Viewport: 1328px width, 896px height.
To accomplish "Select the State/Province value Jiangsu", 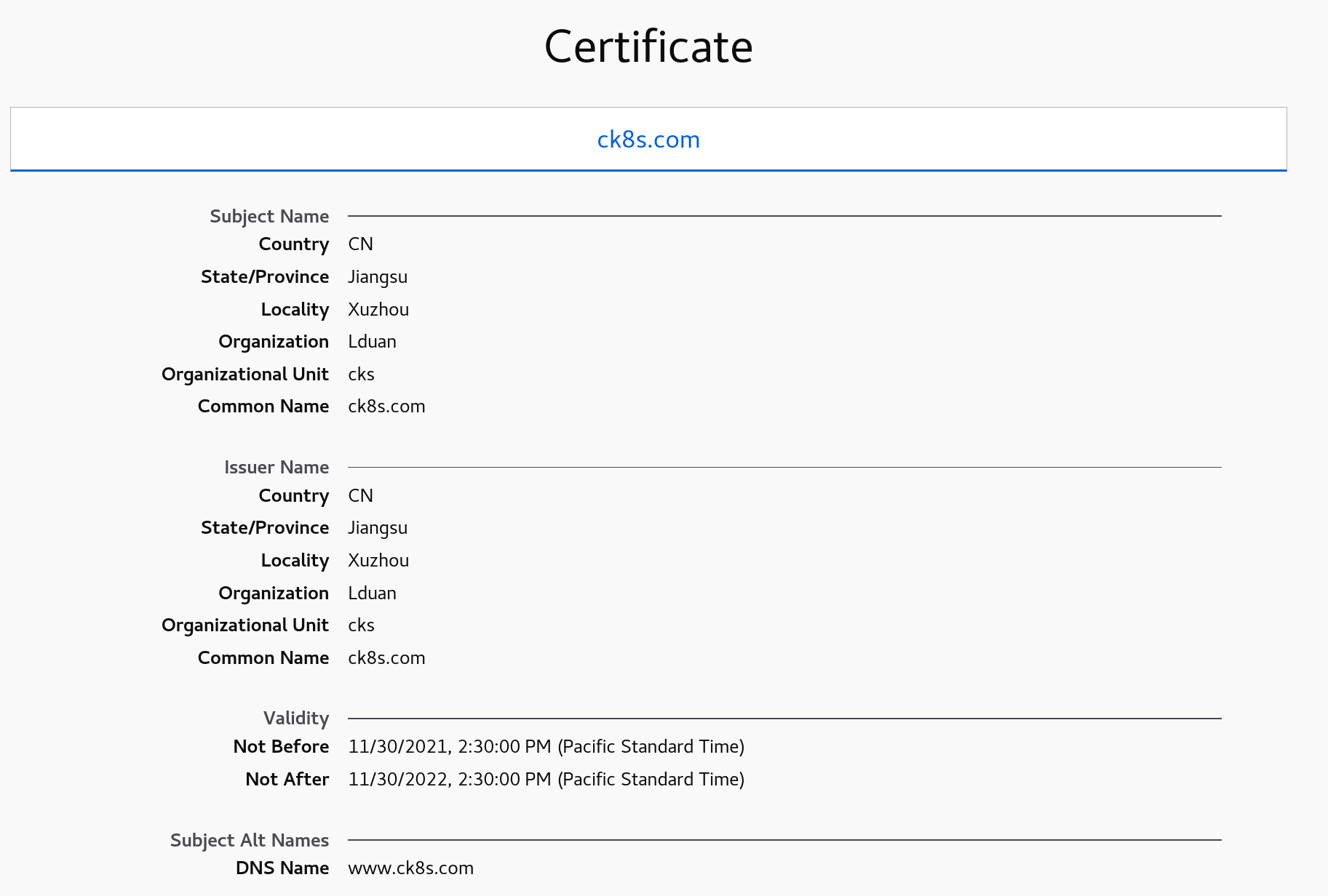I will coord(378,276).
